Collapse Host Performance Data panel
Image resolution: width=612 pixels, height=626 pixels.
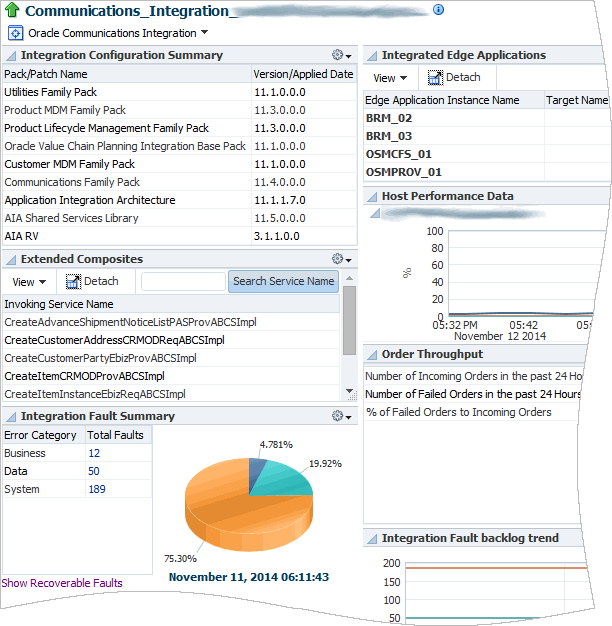click(372, 196)
